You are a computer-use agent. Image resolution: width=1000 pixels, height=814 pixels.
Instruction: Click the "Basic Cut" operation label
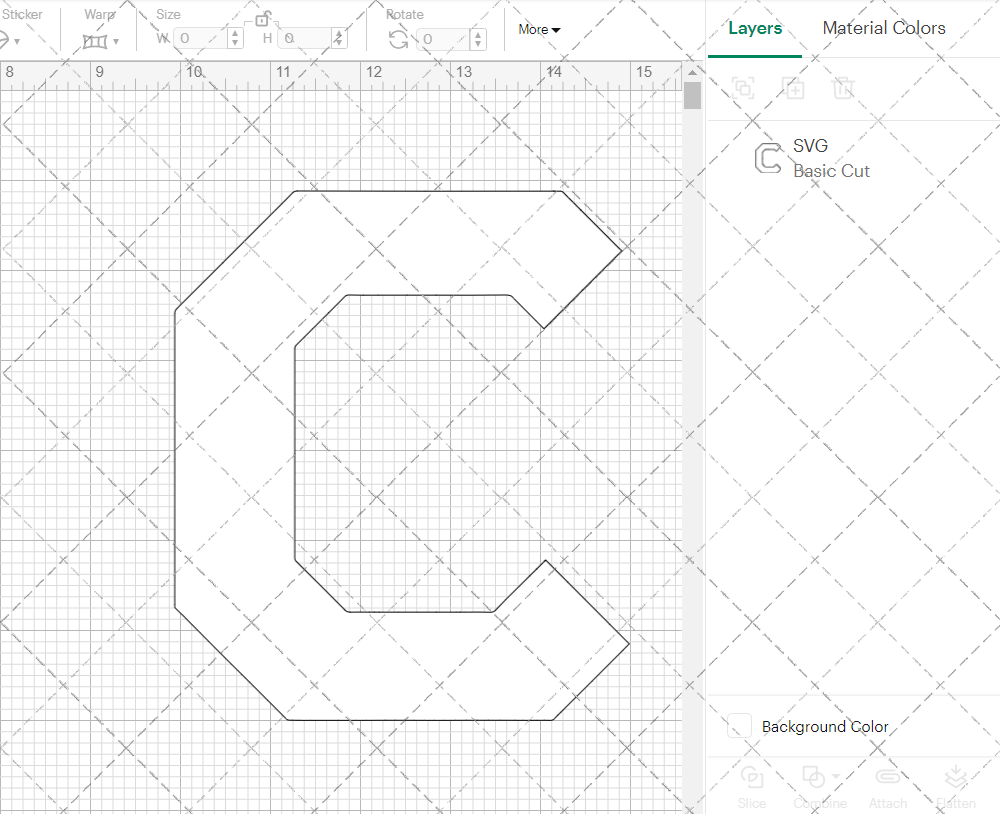pyautogui.click(x=831, y=171)
